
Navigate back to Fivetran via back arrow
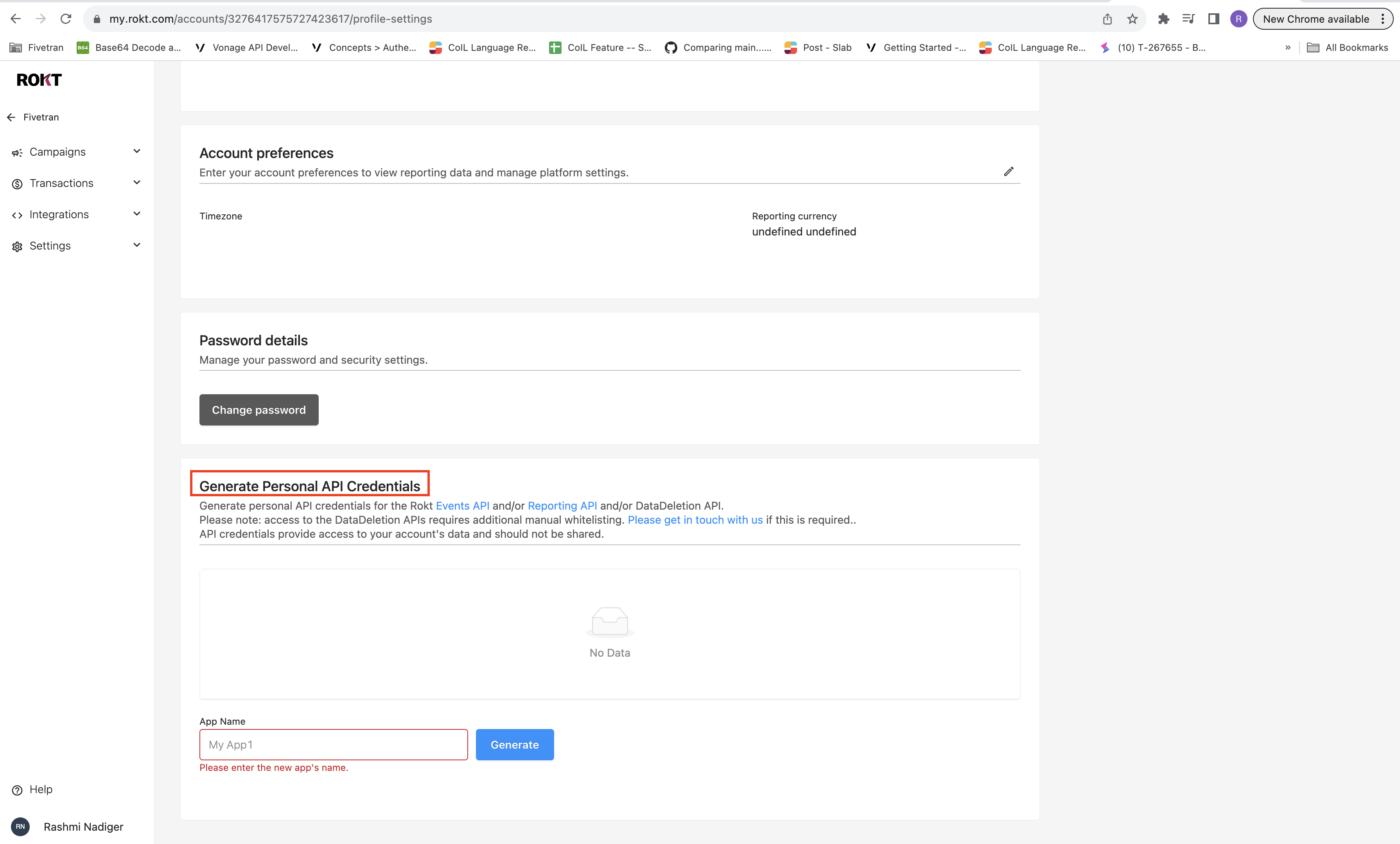point(11,117)
